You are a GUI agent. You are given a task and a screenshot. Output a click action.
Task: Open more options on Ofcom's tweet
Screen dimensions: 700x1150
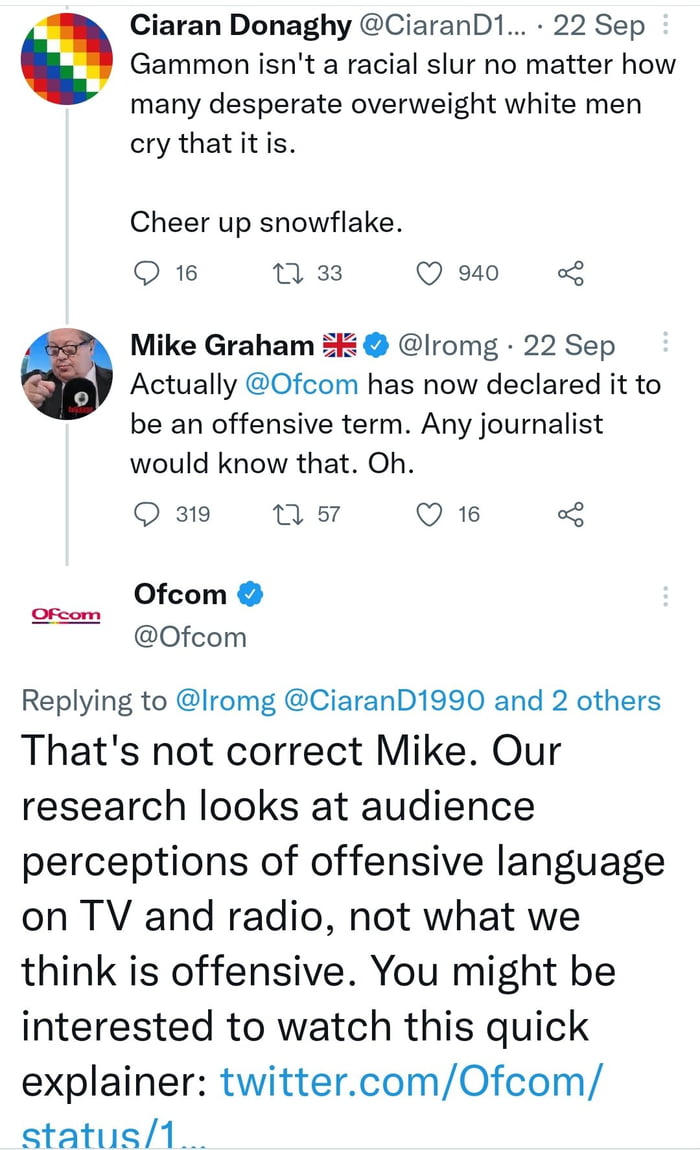pyautogui.click(x=666, y=597)
